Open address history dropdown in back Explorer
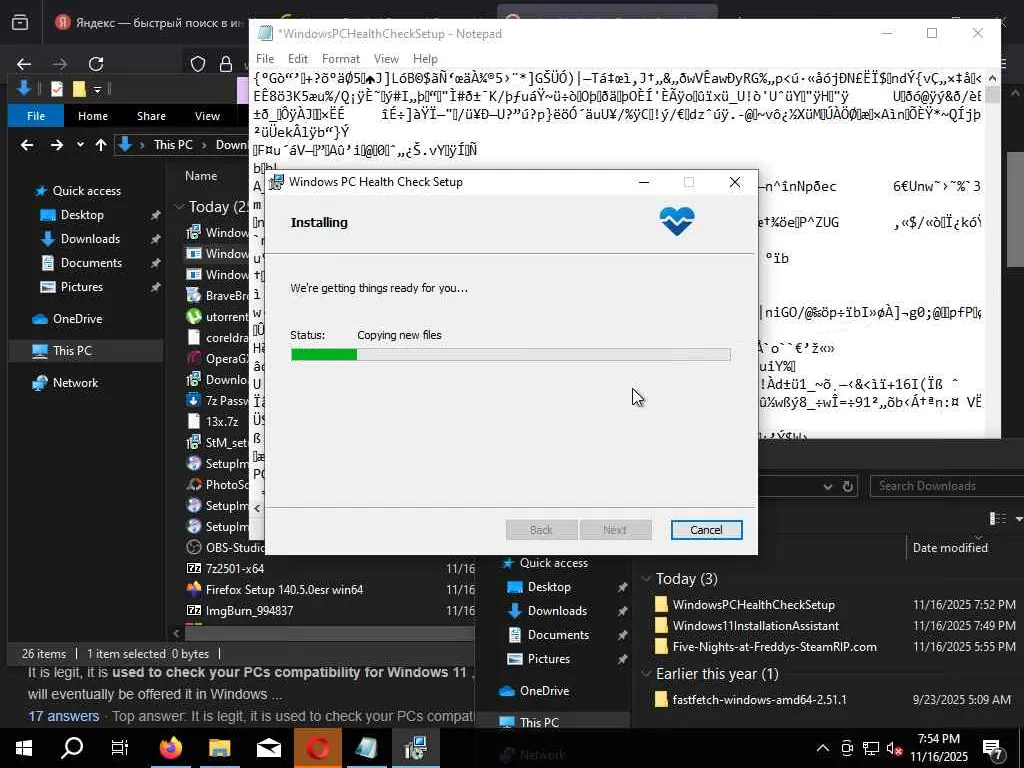Viewport: 1024px width, 768px height. click(827, 487)
